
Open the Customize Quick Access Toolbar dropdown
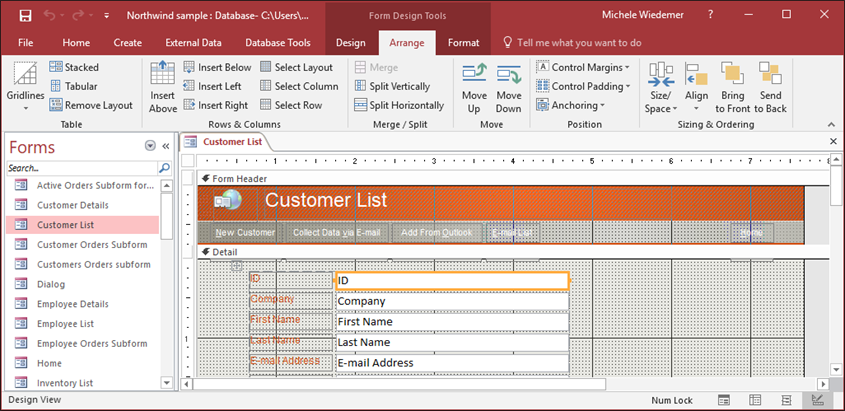click(x=107, y=16)
